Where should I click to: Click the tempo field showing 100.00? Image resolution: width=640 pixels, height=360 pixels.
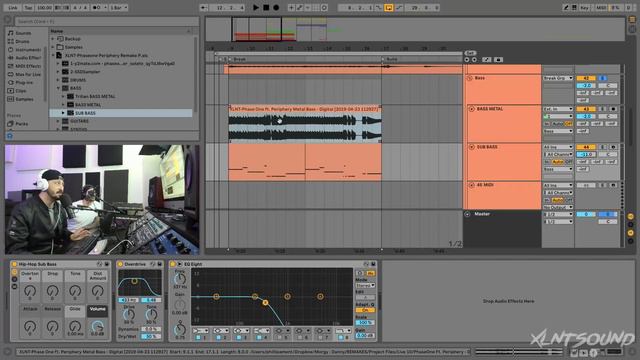[x=44, y=7]
